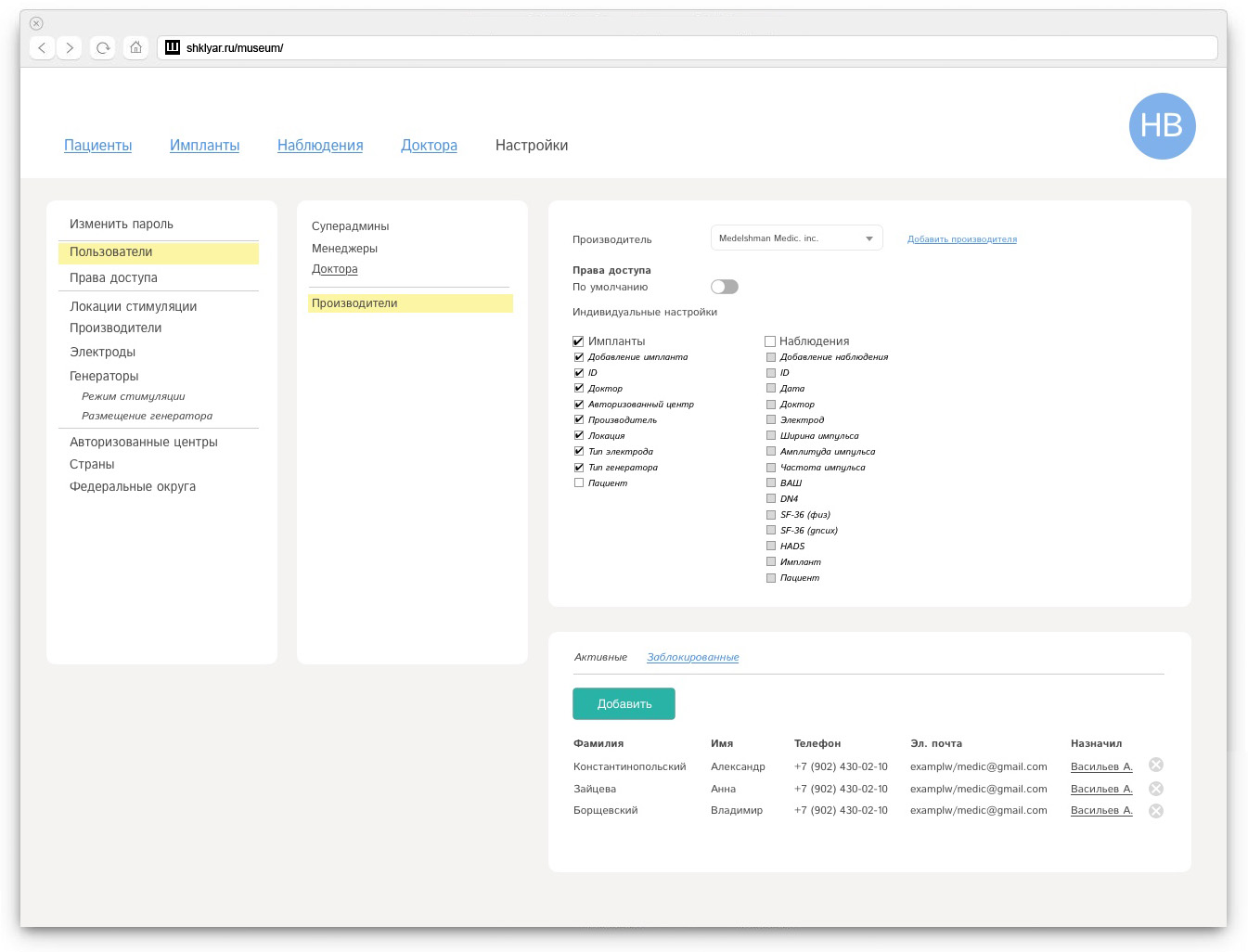
Task: Check Пациент under Импланты
Action: (x=579, y=483)
